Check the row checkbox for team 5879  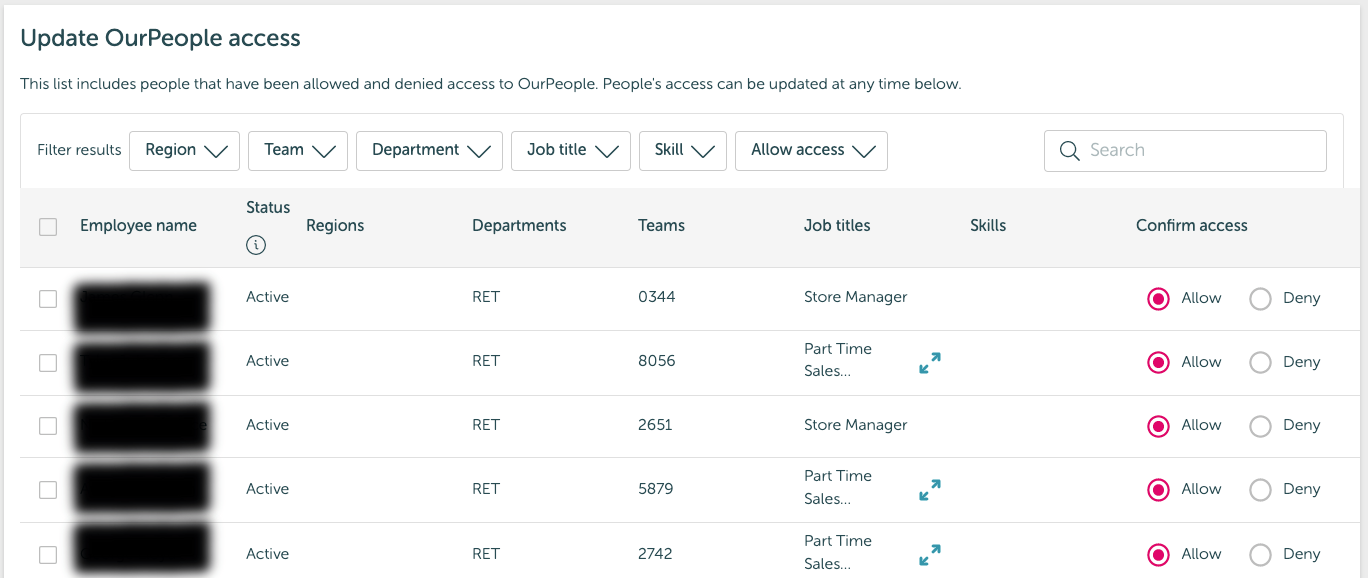(48, 490)
